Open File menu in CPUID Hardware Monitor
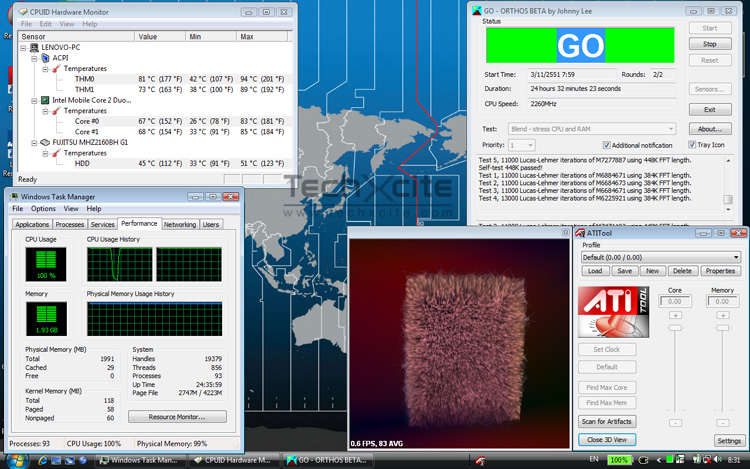The width and height of the screenshot is (750, 469). point(26,24)
